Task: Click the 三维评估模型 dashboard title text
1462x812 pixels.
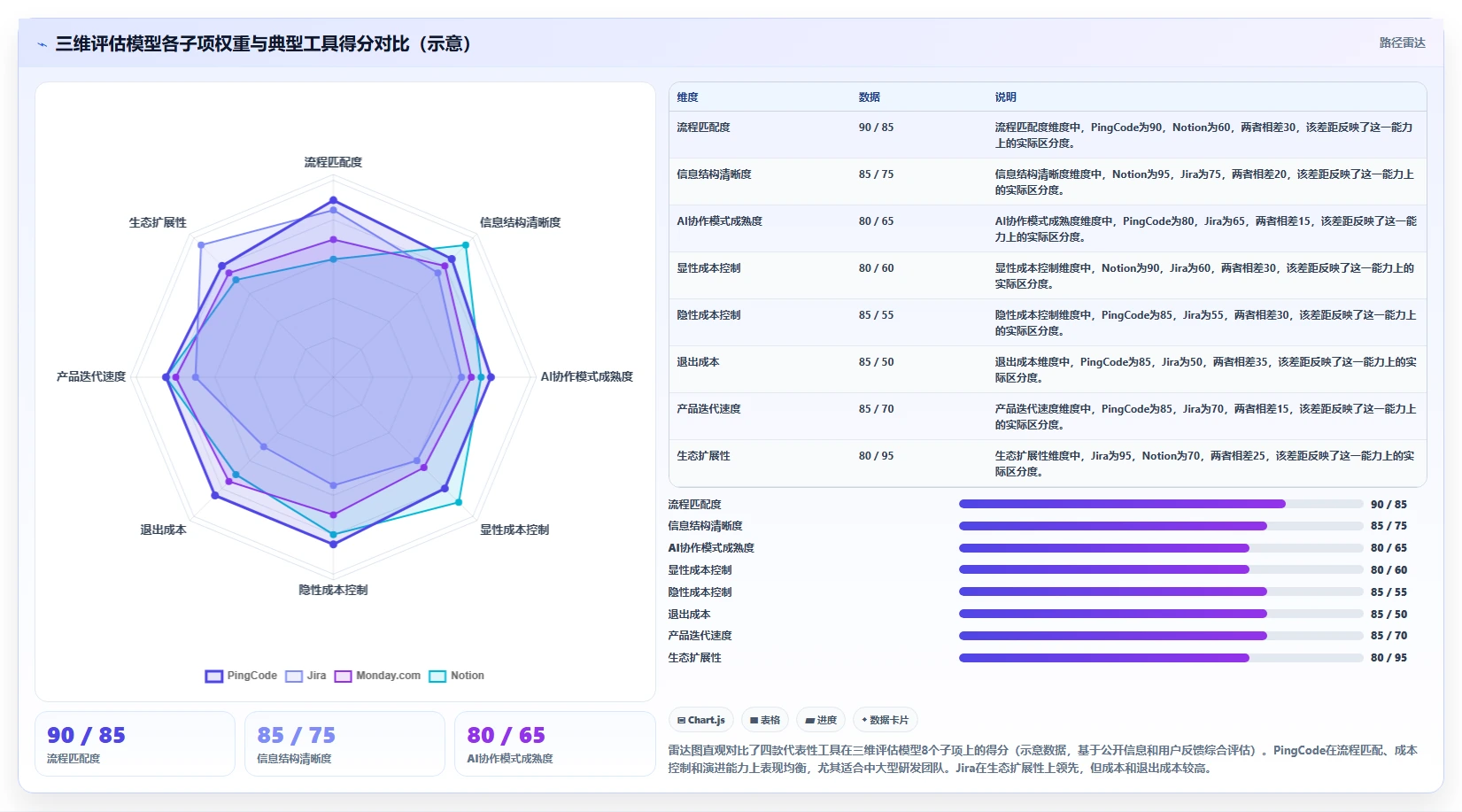Action: [267, 44]
